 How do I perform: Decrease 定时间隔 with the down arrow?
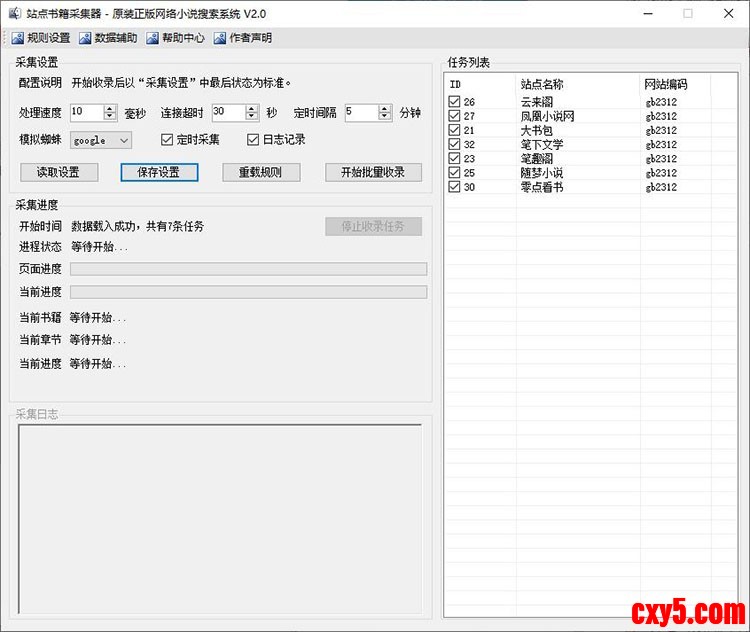385,116
